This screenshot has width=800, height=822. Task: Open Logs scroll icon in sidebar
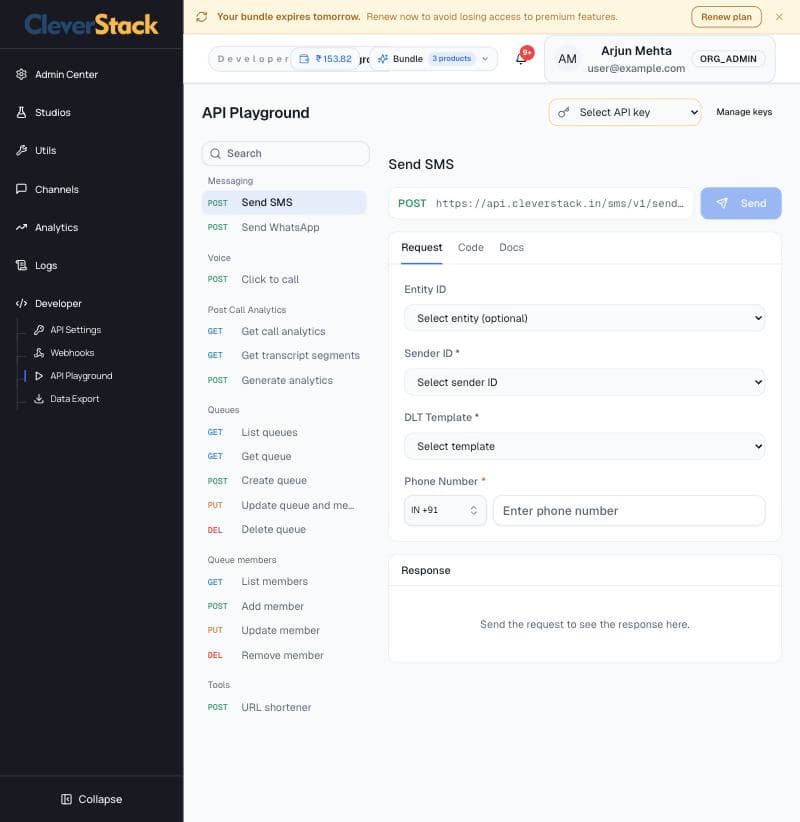coord(21,265)
